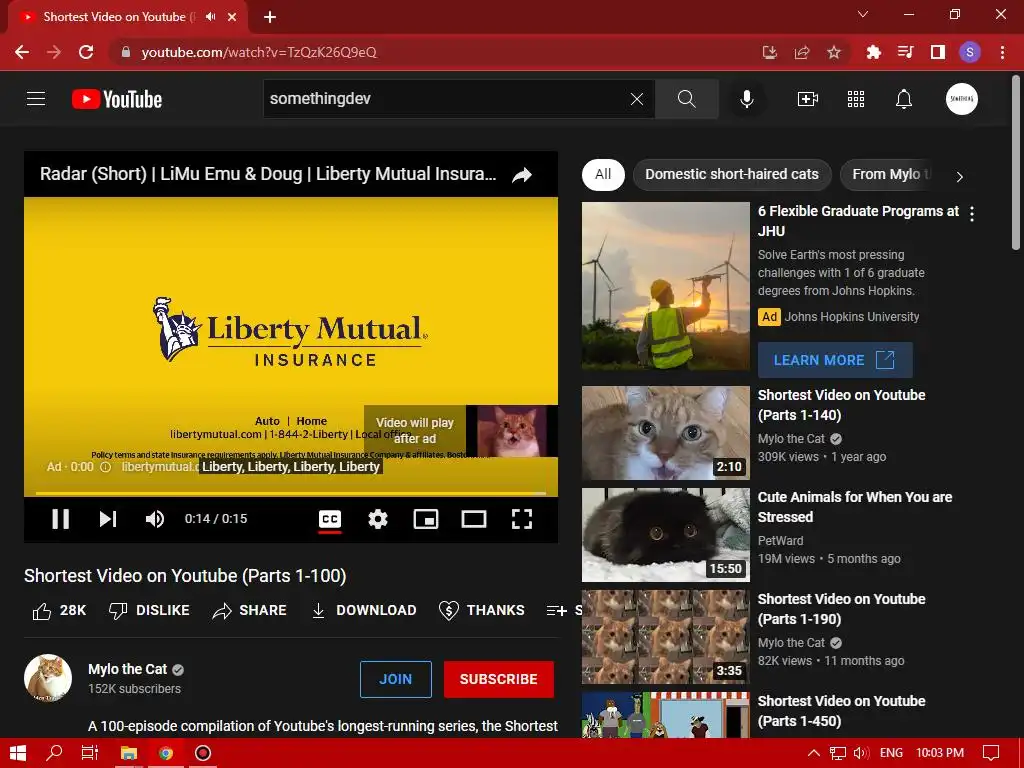
Task: Open Chrome three-dot menu
Action: (x=1002, y=52)
